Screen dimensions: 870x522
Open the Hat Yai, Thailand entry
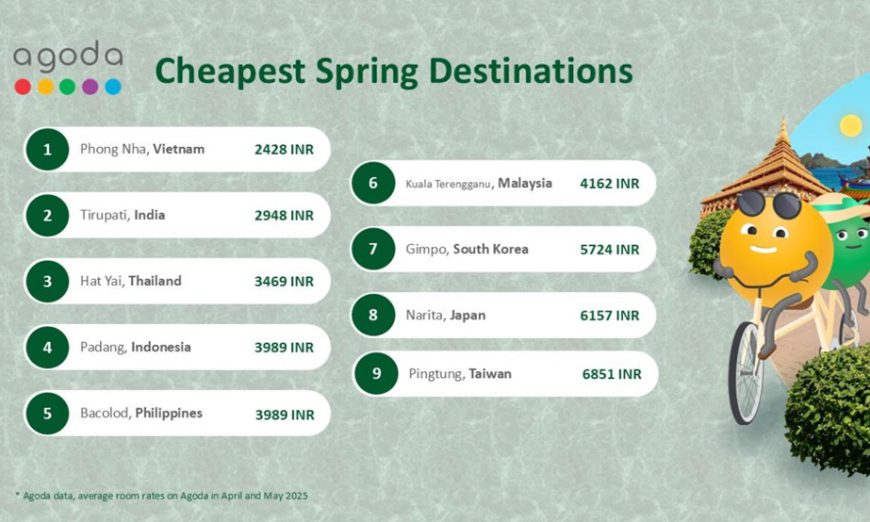(x=177, y=281)
